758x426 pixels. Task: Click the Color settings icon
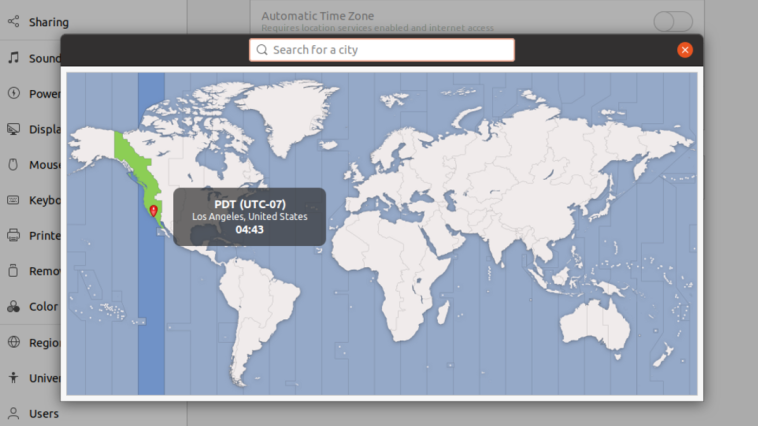tap(14, 307)
